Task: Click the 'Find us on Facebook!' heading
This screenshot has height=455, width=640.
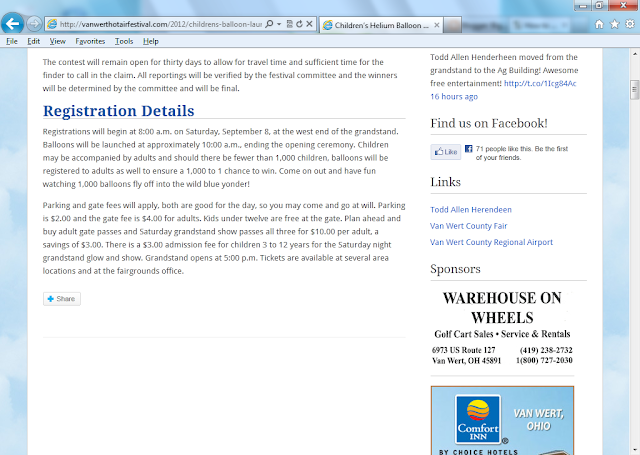Action: (x=489, y=123)
